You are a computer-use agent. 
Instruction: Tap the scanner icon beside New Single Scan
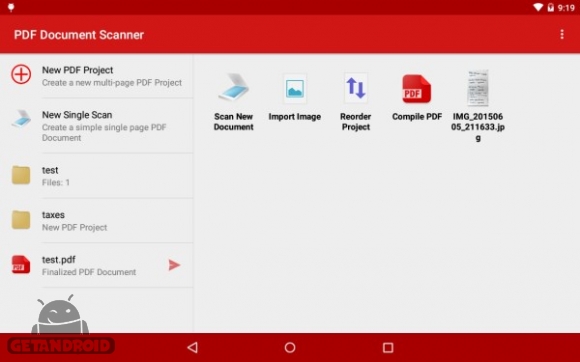[x=21, y=119]
